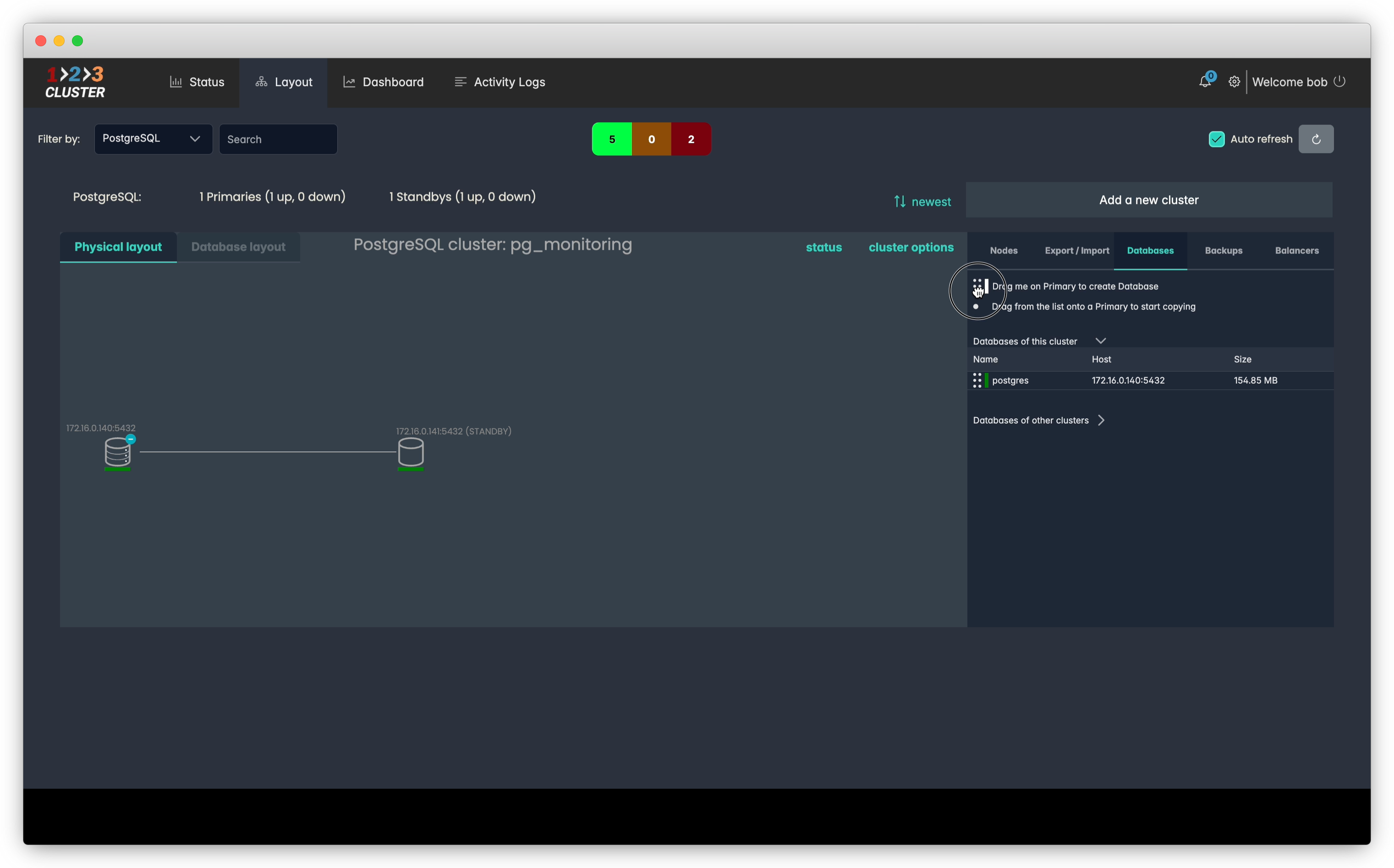The width and height of the screenshot is (1394, 868).
Task: Click the manual refresh button
Action: 1316,139
